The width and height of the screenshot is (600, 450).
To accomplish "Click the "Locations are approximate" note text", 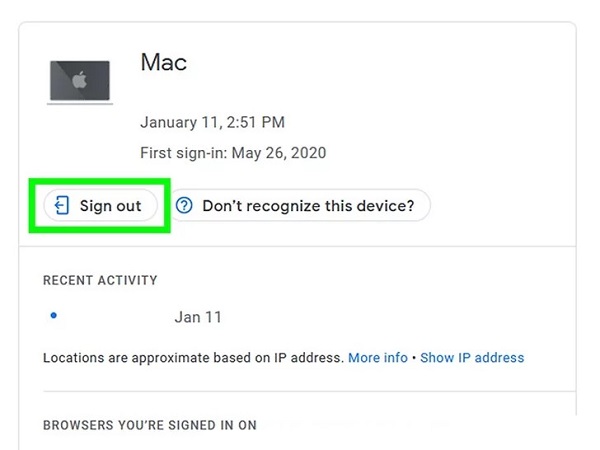I will tap(193, 358).
